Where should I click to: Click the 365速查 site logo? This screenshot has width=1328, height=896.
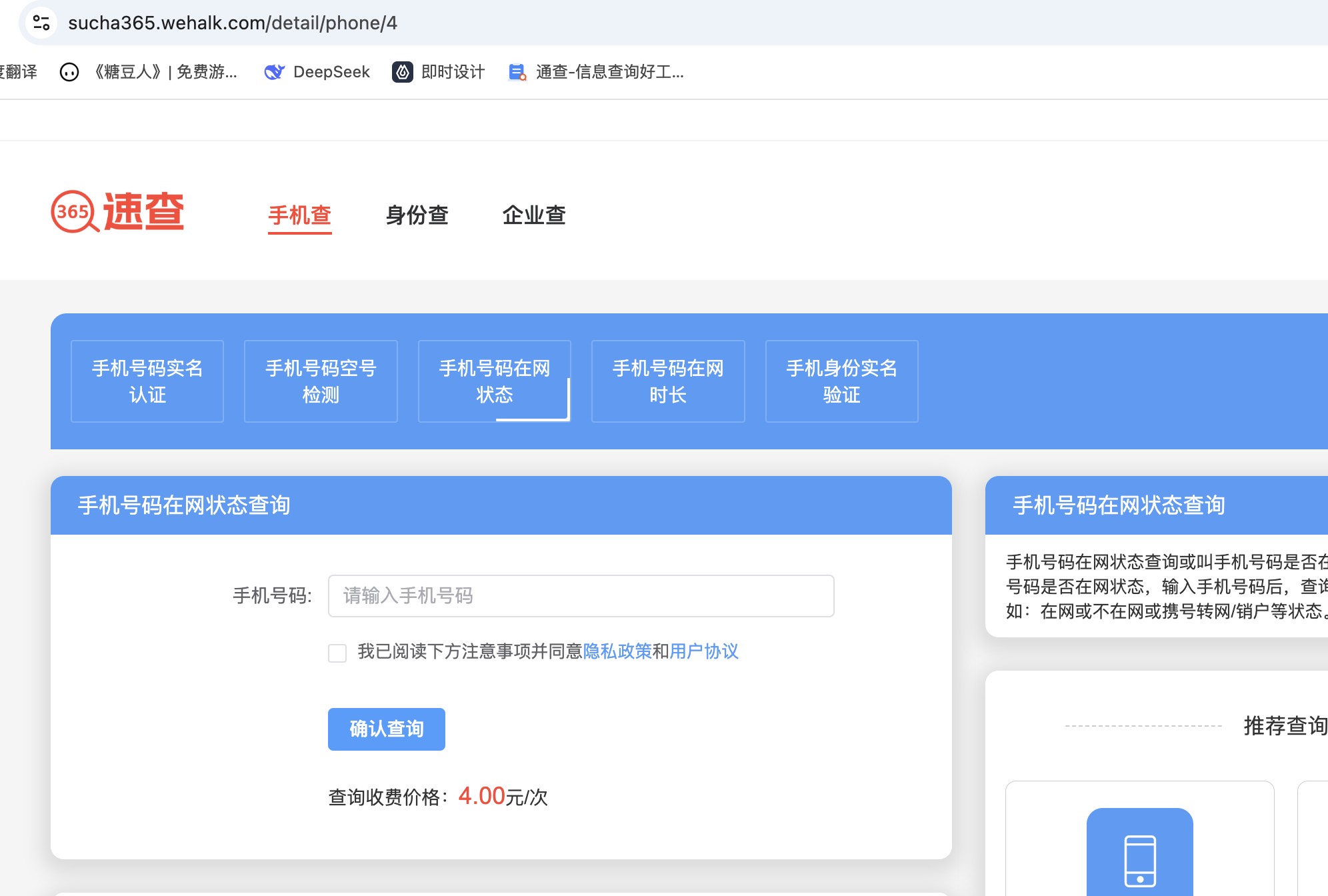click(117, 212)
